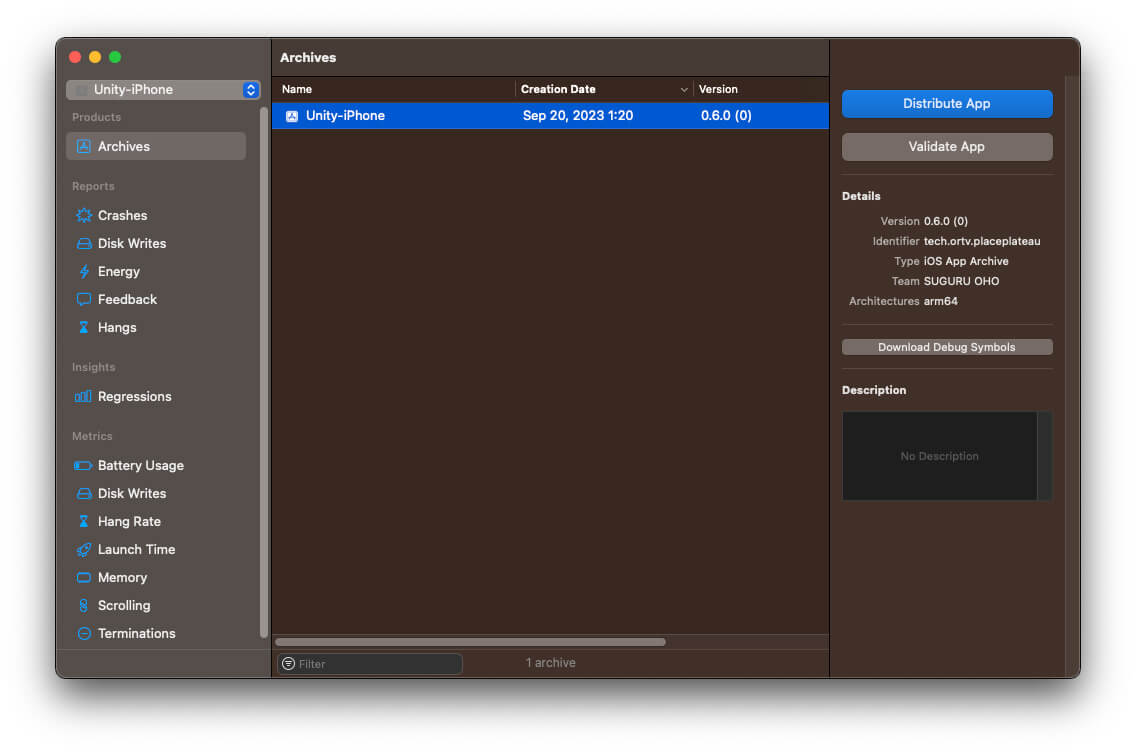Click the Terminations minus-circle icon
1136x752 pixels.
(x=84, y=633)
